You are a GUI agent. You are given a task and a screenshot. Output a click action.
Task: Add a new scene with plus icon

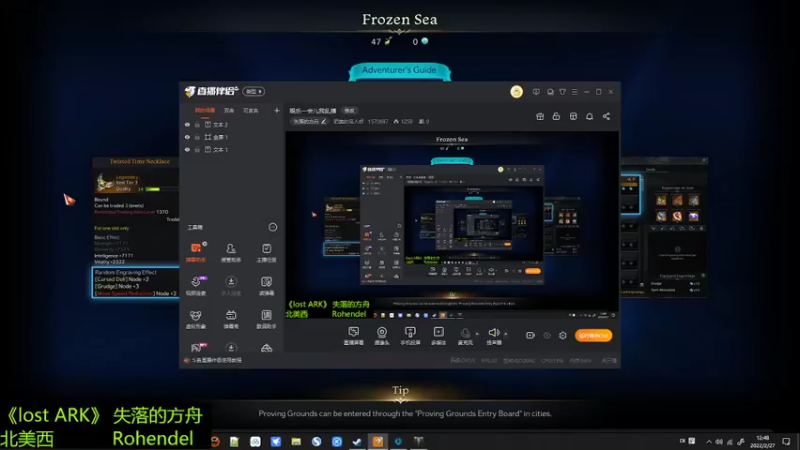pyautogui.click(x=277, y=110)
